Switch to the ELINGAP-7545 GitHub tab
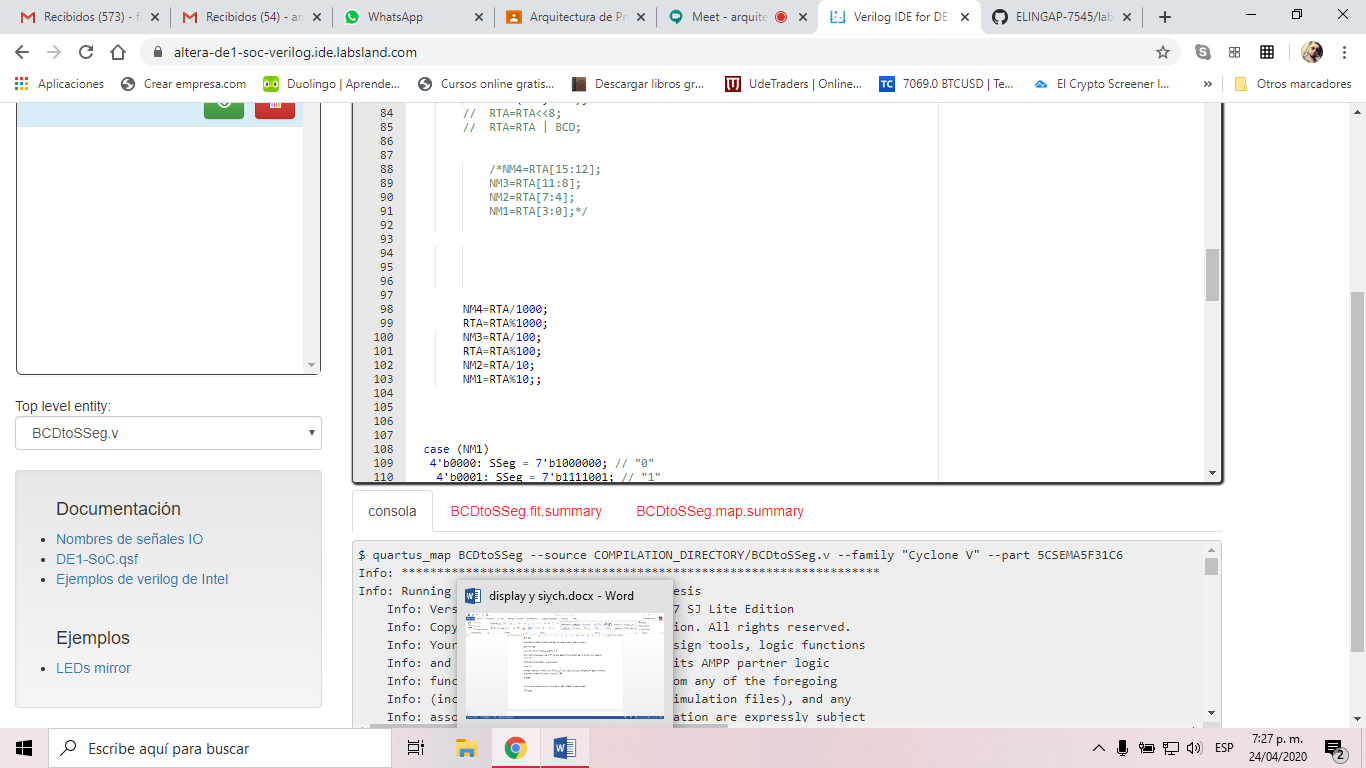The width and height of the screenshot is (1366, 768). (1064, 17)
